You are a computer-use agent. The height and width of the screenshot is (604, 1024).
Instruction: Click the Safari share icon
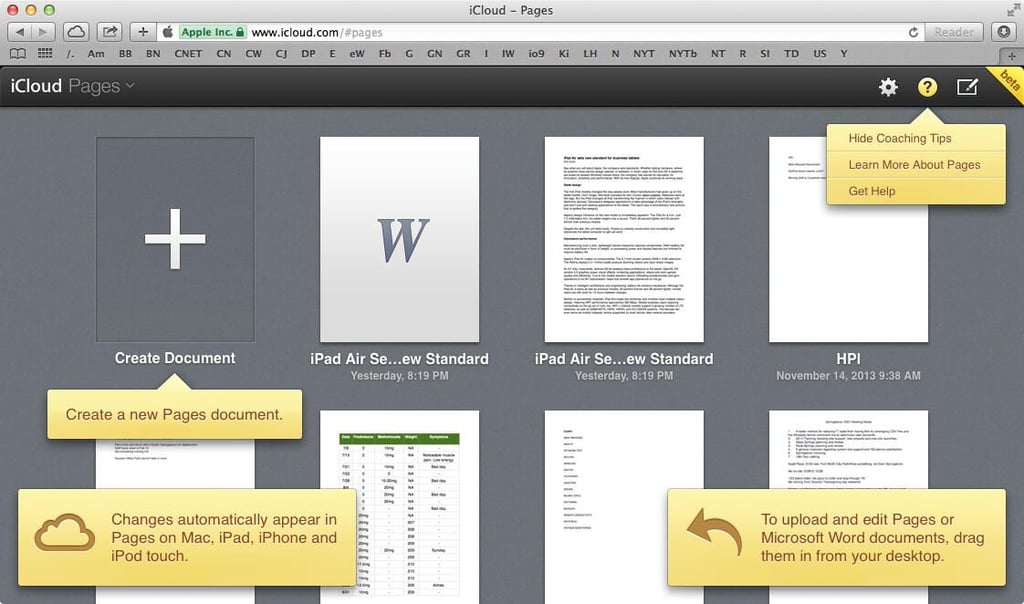pos(110,31)
